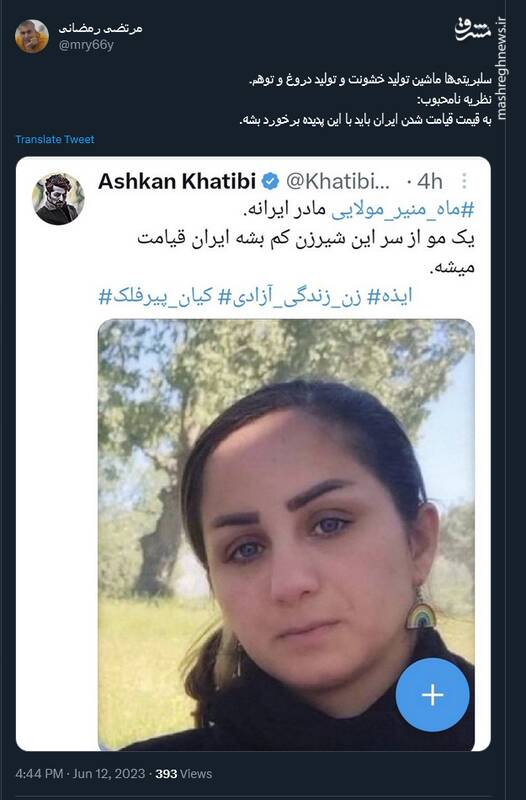Open the 393 Views counter
This screenshot has width=526, height=800.
click(x=184, y=773)
